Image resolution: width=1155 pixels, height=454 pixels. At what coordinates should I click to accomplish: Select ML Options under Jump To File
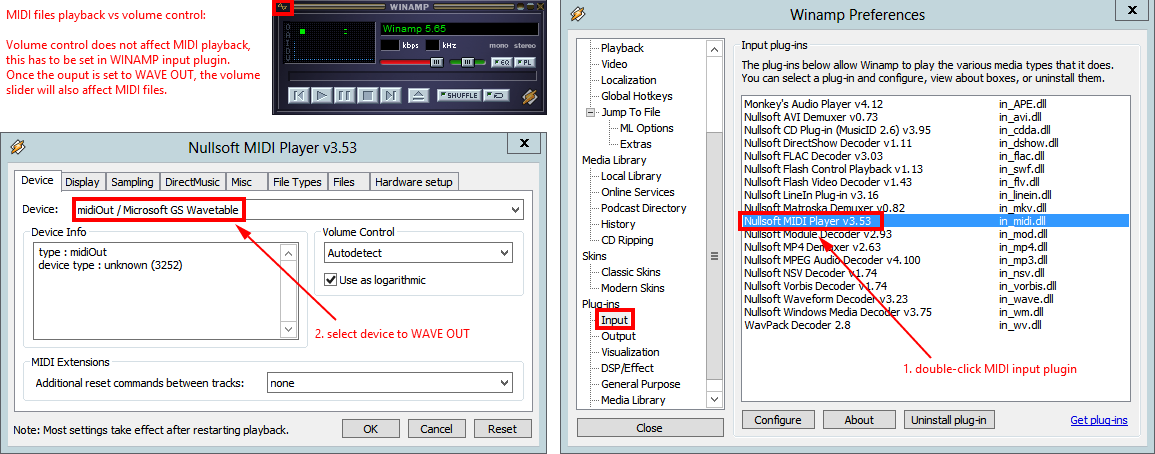tap(646, 128)
